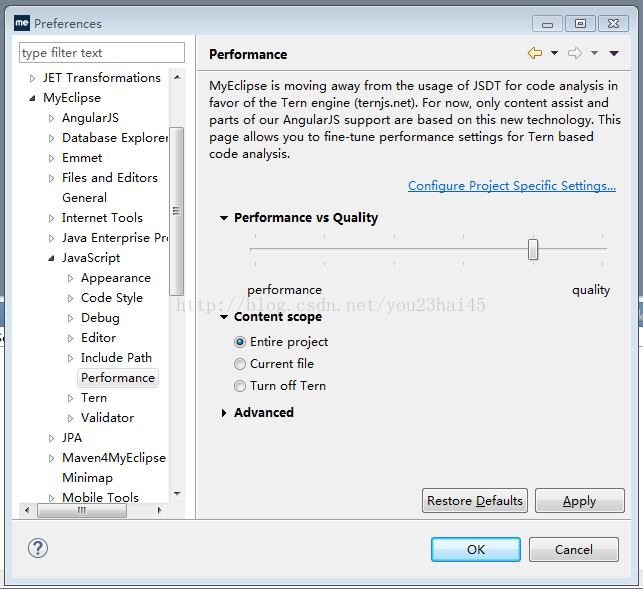Click the horizontal scrollbar thumb
Viewport: 643px width, 589px height.
coord(82,510)
